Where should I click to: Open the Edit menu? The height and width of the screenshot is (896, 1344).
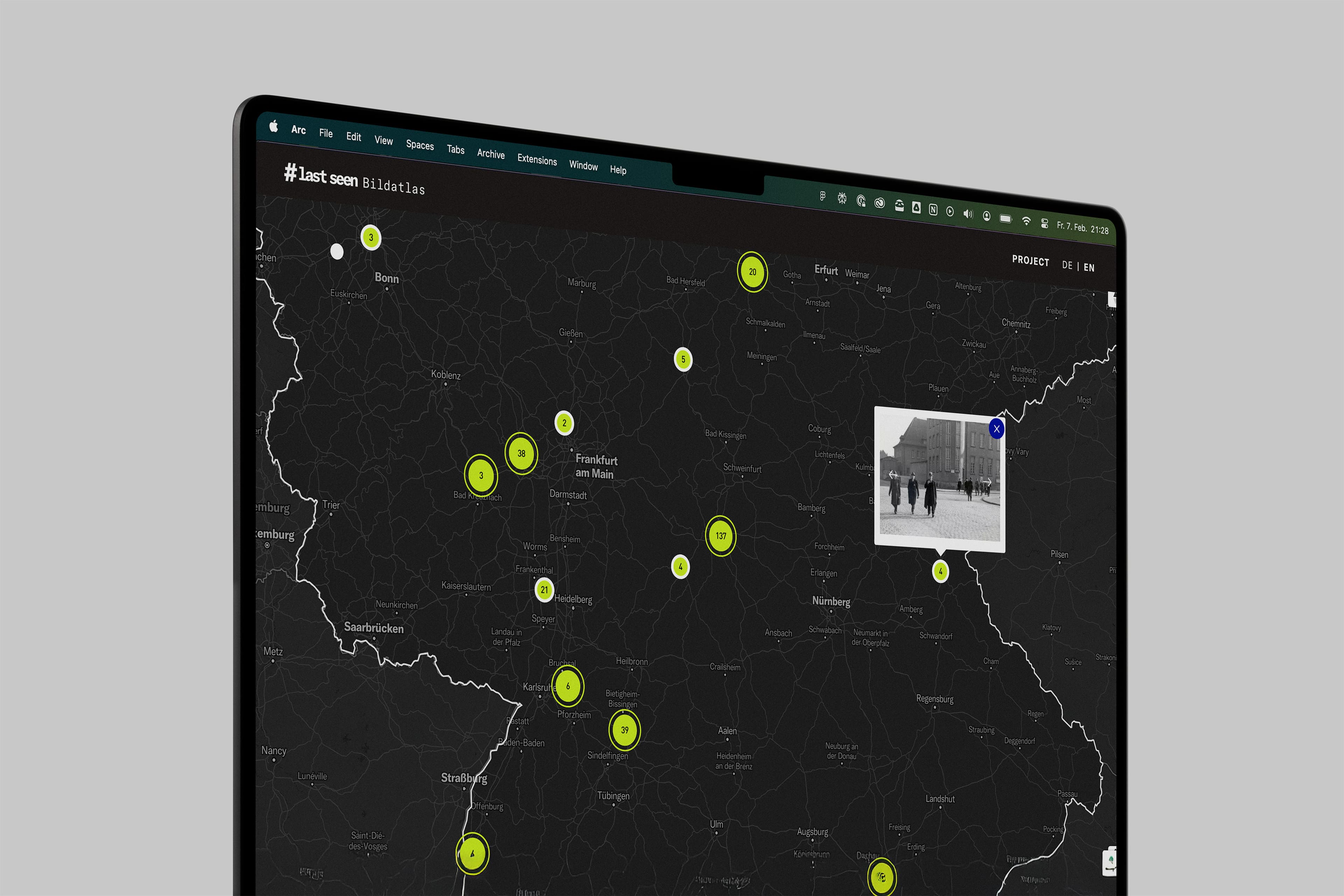click(354, 137)
